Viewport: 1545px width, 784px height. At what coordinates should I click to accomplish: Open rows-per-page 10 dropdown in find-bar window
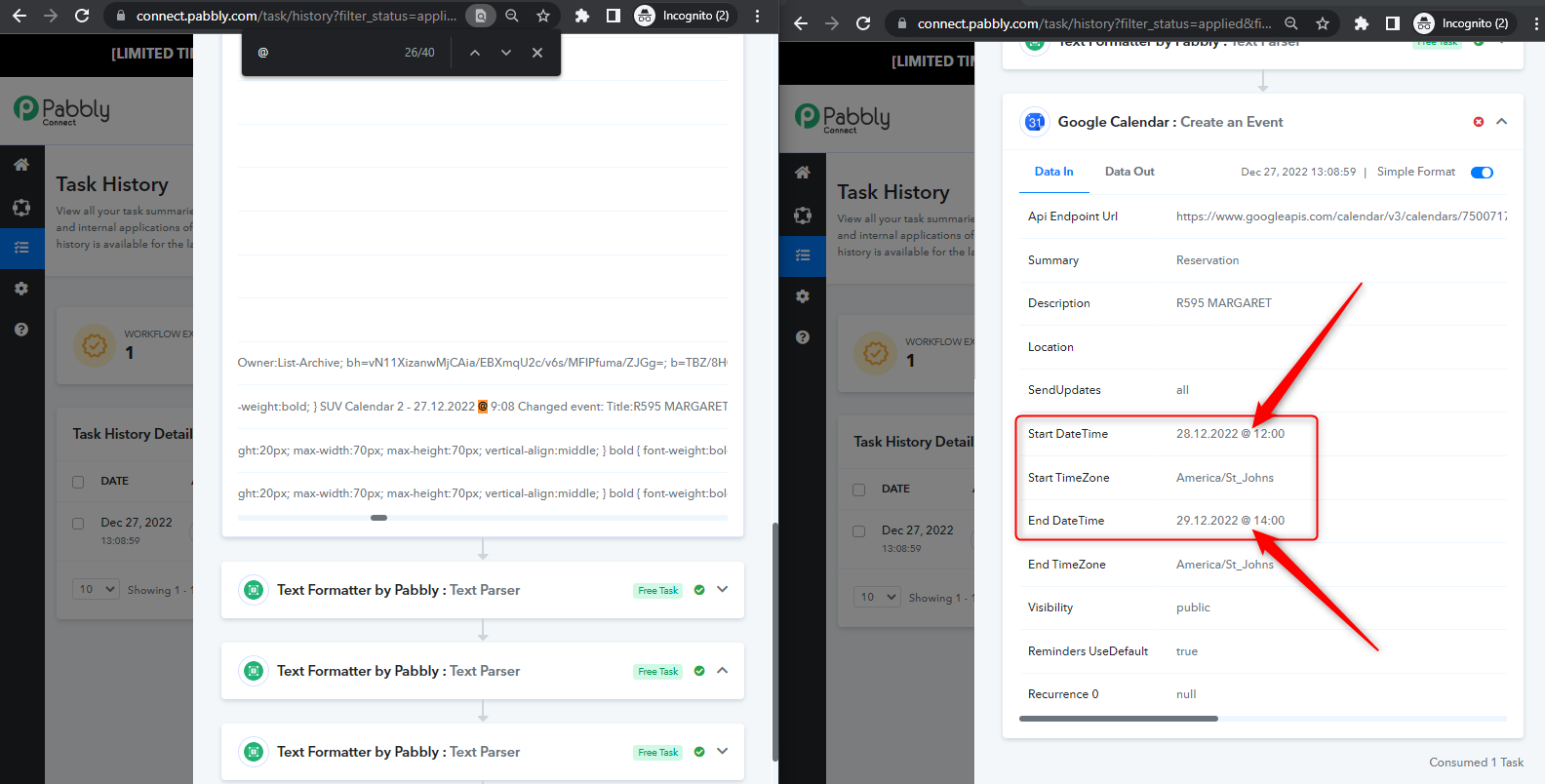[x=96, y=589]
